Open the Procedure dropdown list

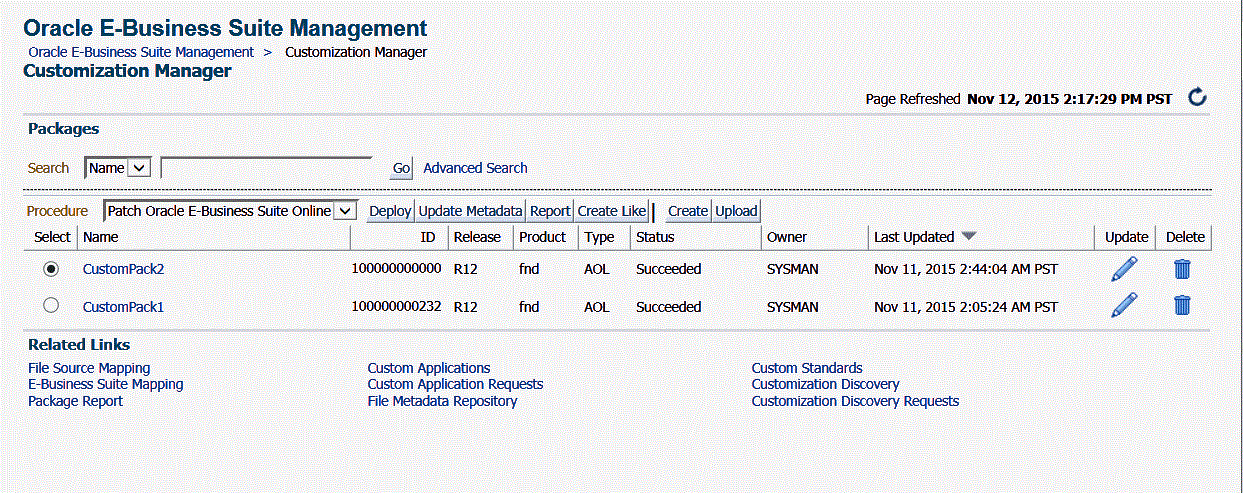[230, 211]
